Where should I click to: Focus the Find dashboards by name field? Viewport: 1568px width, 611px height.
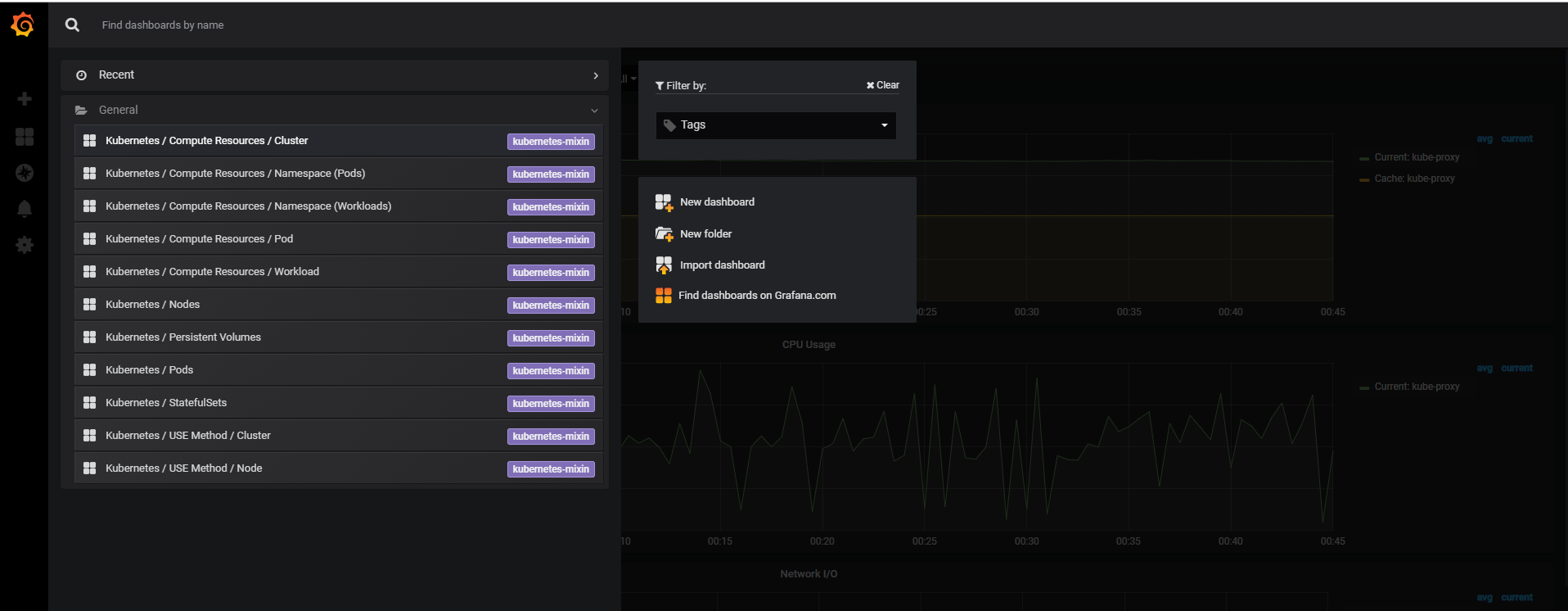click(162, 25)
